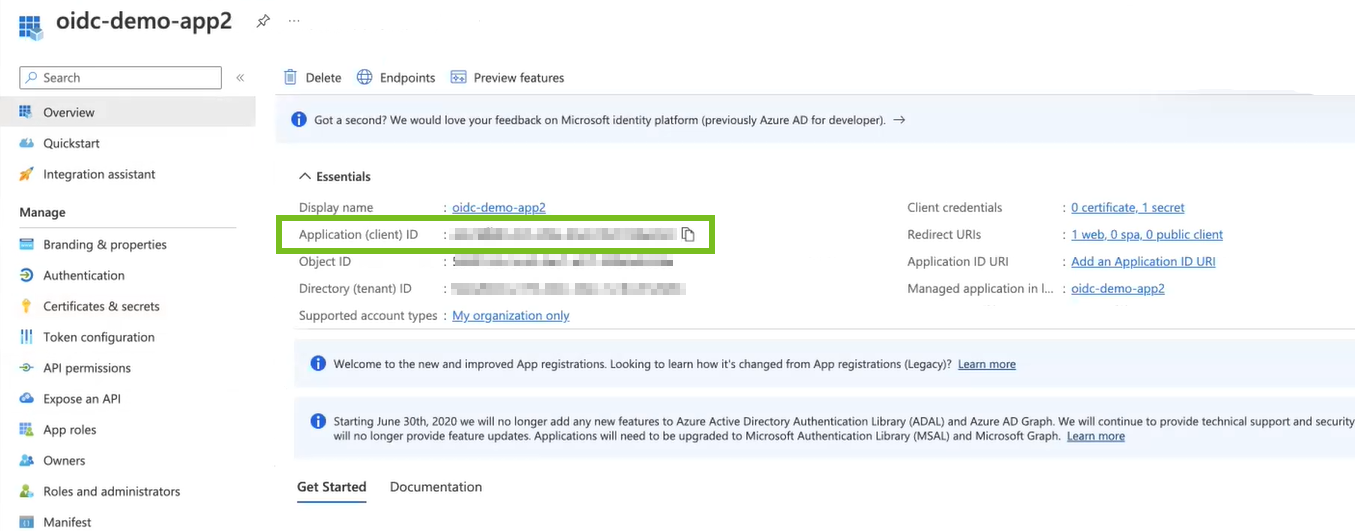This screenshot has height=531, width=1355.
Task: Click the Preview features icon
Action: tap(459, 77)
